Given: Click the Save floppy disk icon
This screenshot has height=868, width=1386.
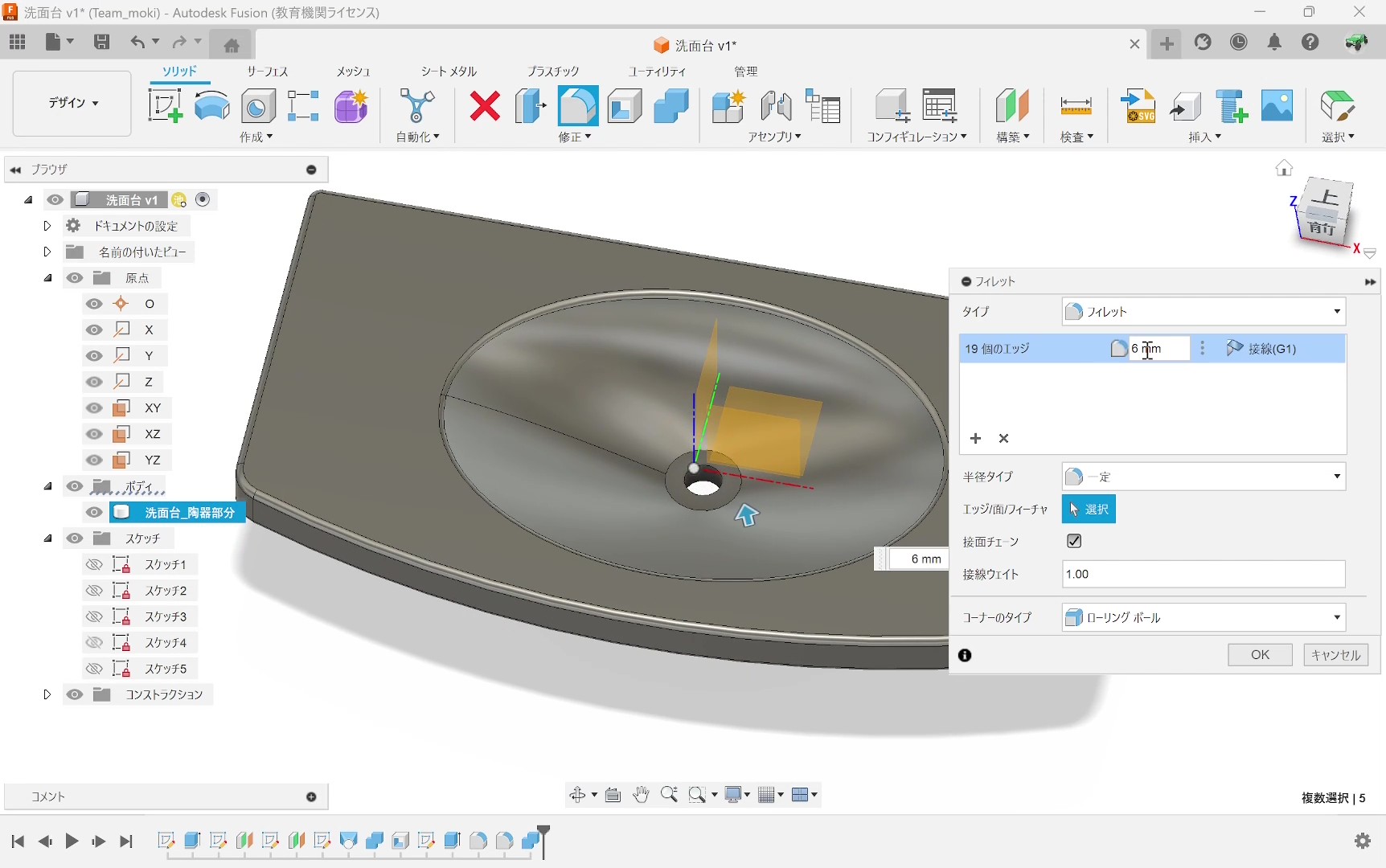Looking at the screenshot, I should pos(101,43).
